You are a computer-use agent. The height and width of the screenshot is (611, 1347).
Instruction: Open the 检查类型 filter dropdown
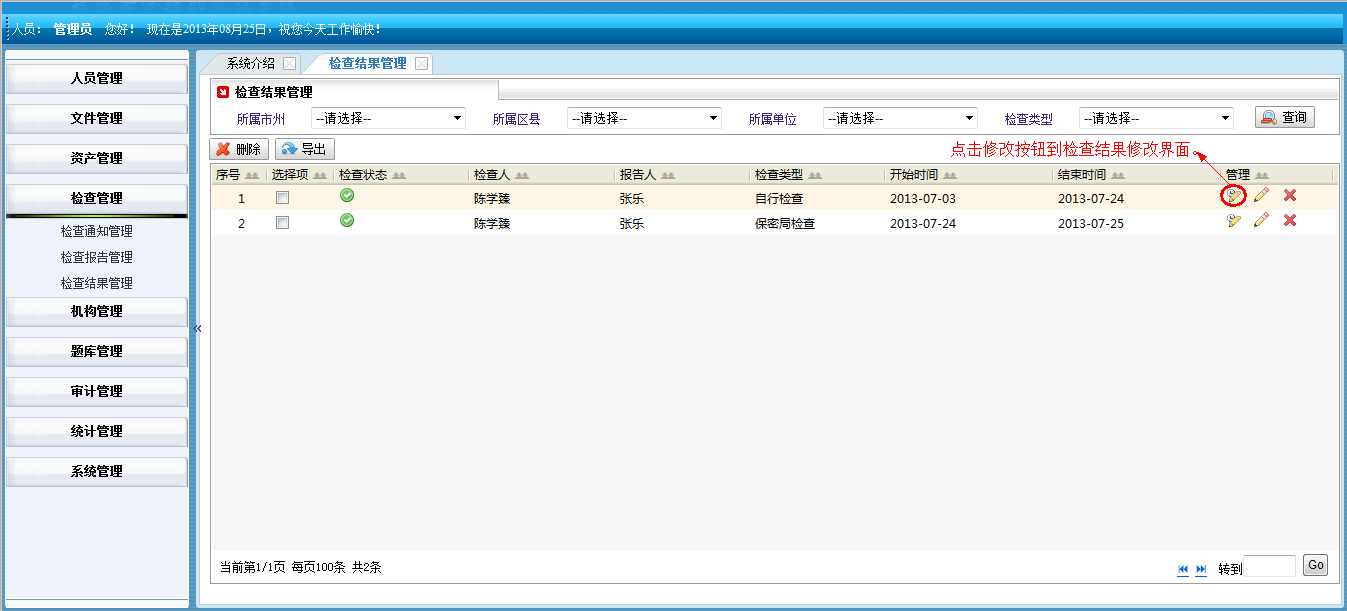coord(1156,118)
